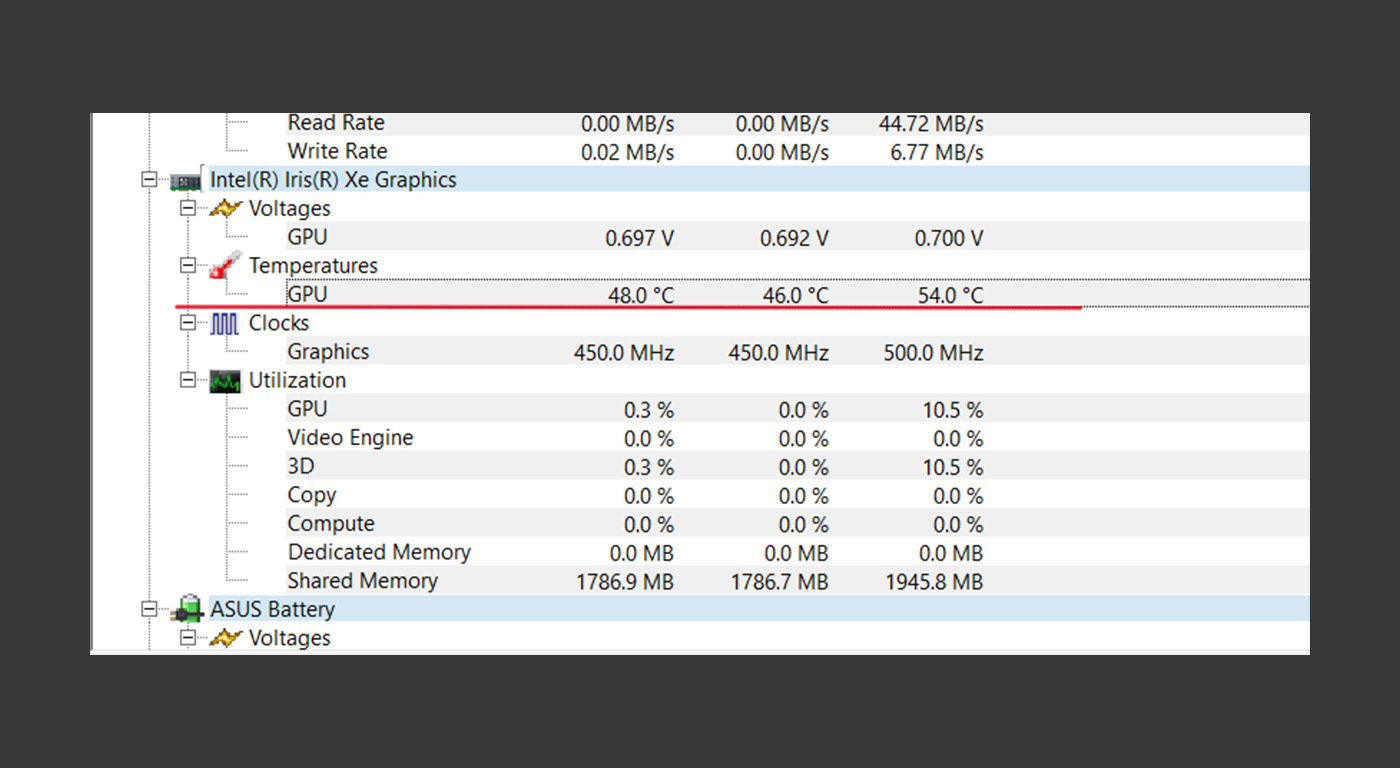Collapse the Temperatures section
The image size is (1400, 768).
pyautogui.click(x=187, y=266)
